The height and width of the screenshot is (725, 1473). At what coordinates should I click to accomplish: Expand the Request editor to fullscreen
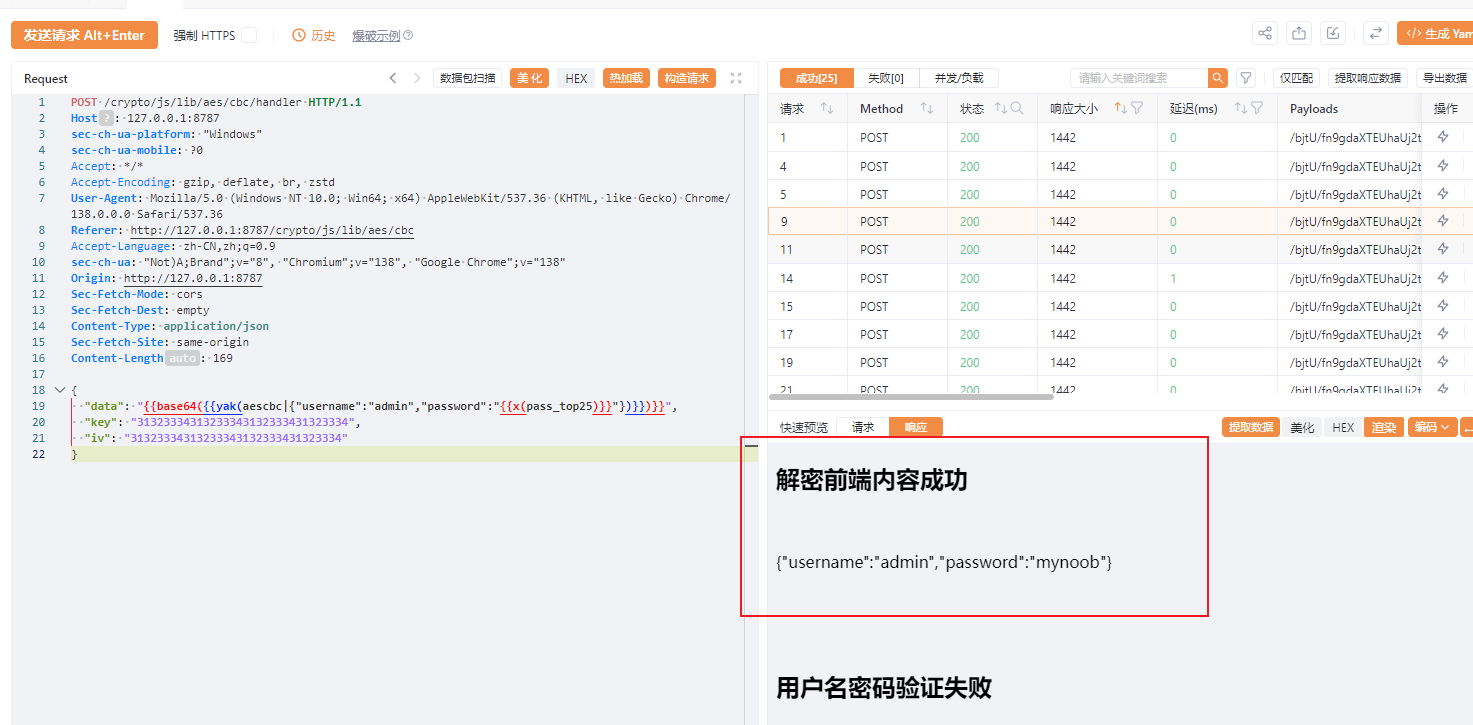[736, 78]
